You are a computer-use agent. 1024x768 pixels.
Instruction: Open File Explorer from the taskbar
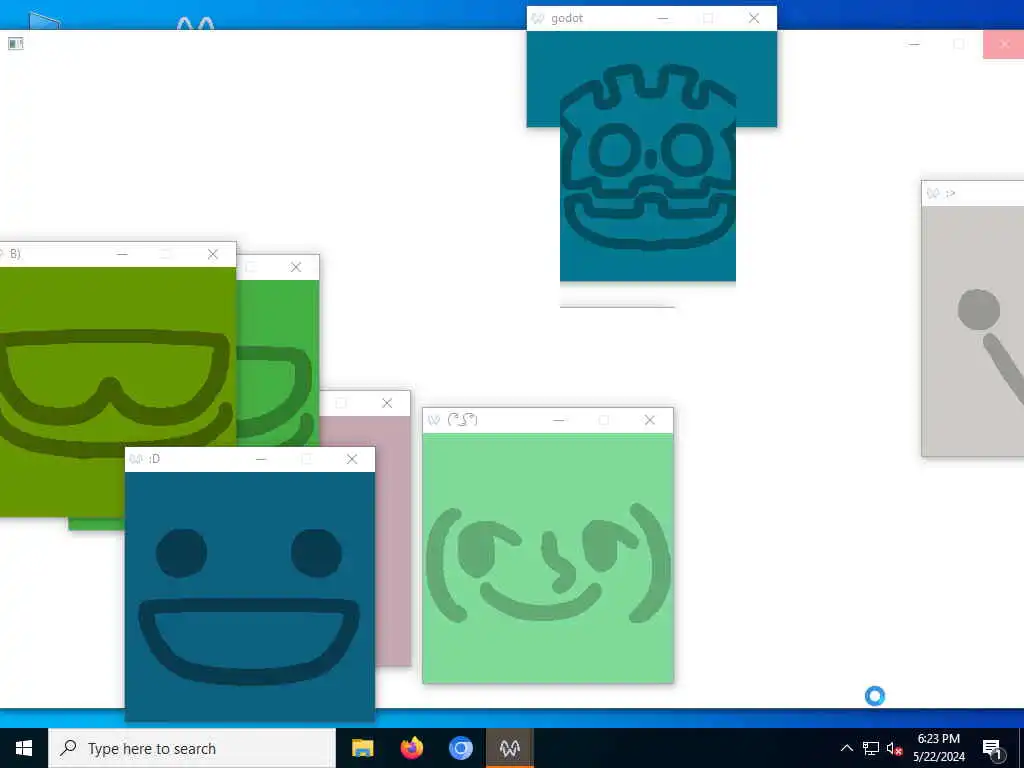tap(362, 748)
